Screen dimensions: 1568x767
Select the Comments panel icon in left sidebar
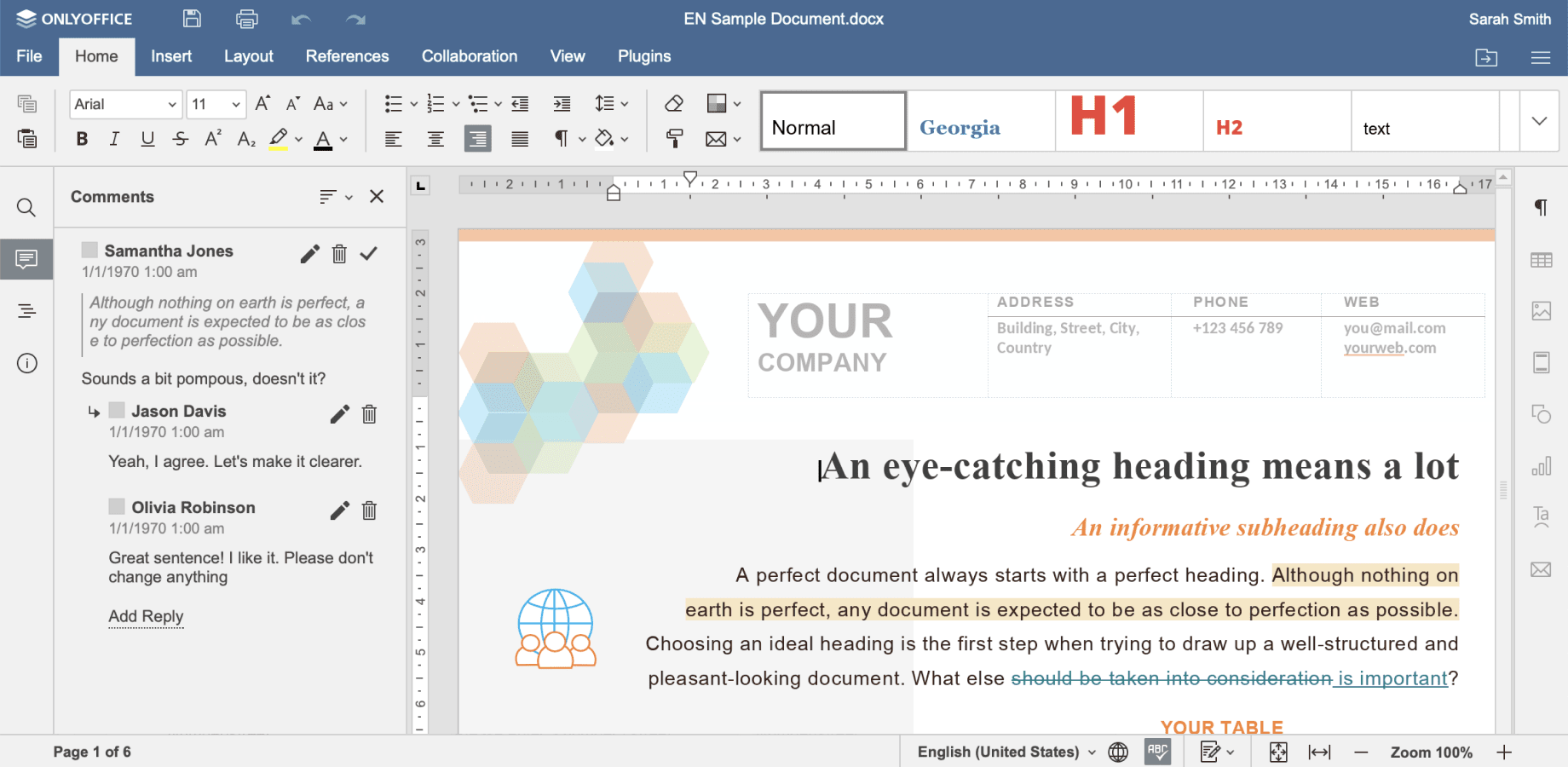click(26, 259)
